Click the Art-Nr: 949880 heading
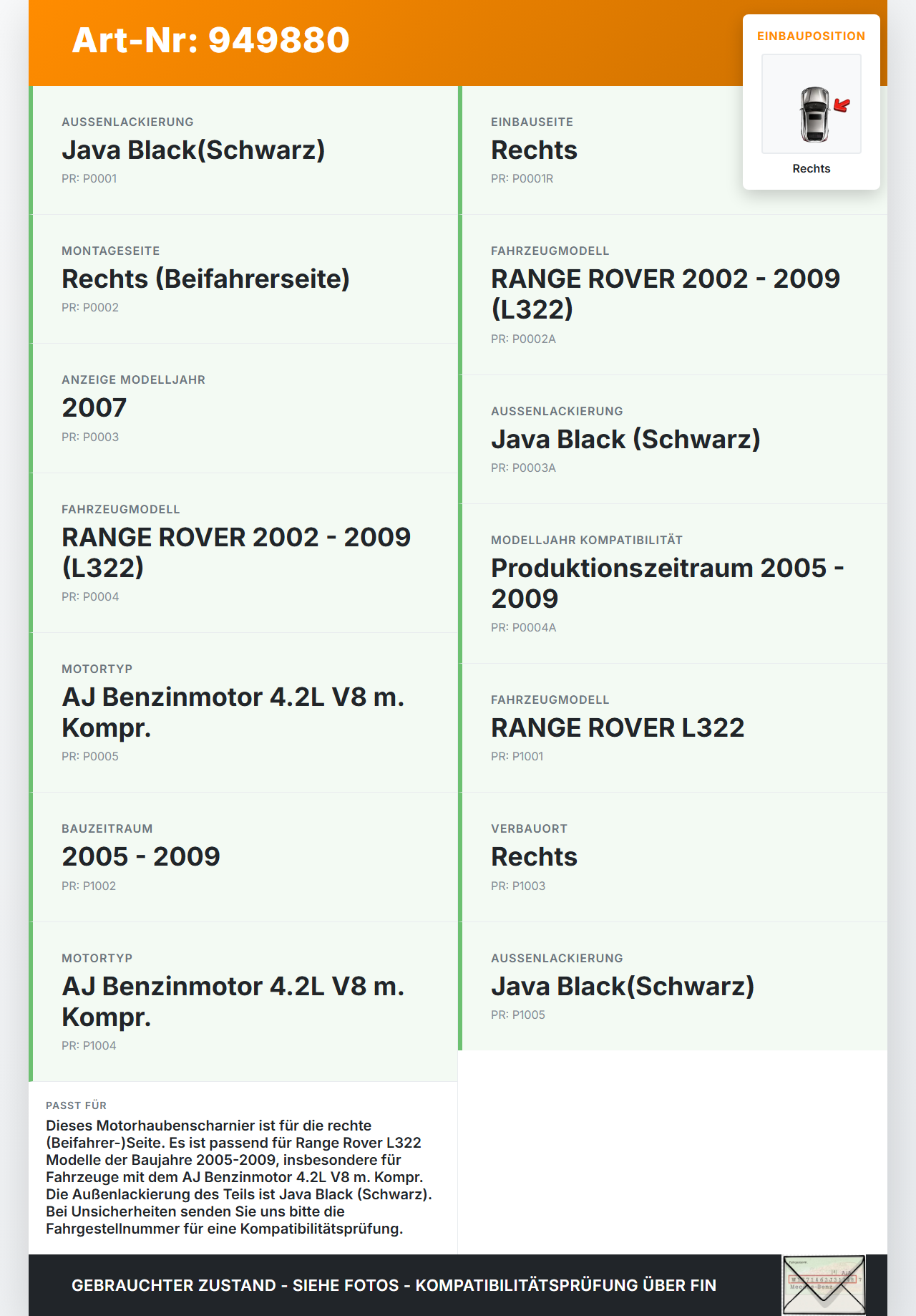 click(x=211, y=40)
